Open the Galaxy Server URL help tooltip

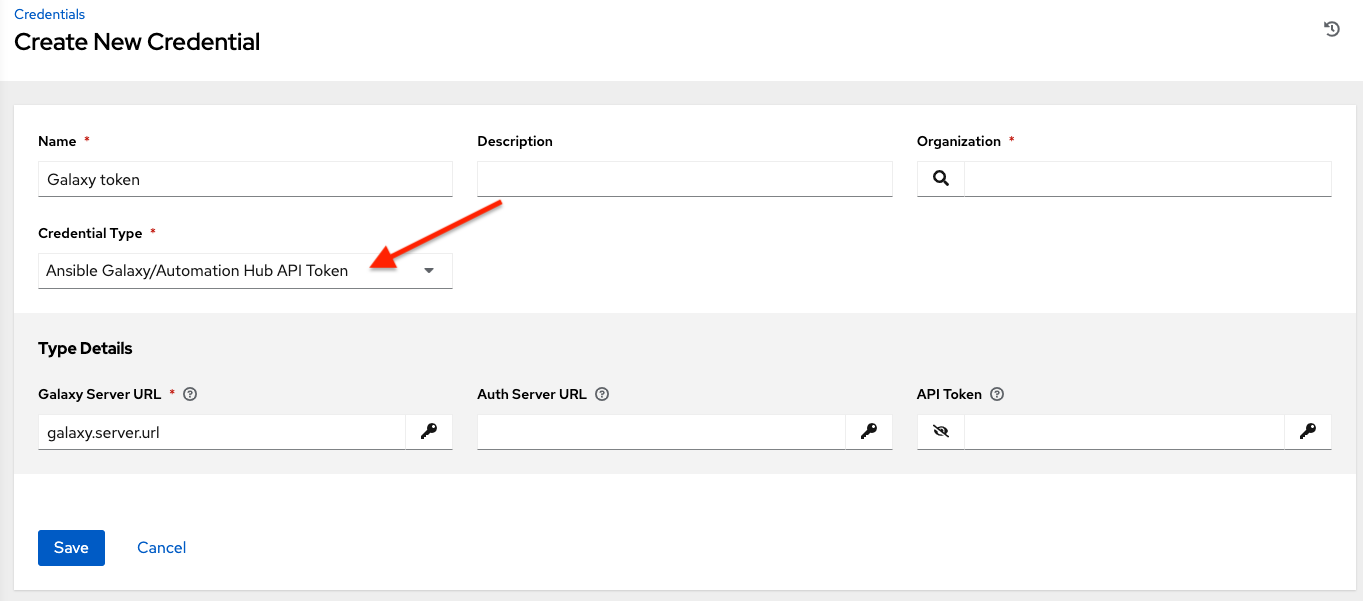[189, 393]
